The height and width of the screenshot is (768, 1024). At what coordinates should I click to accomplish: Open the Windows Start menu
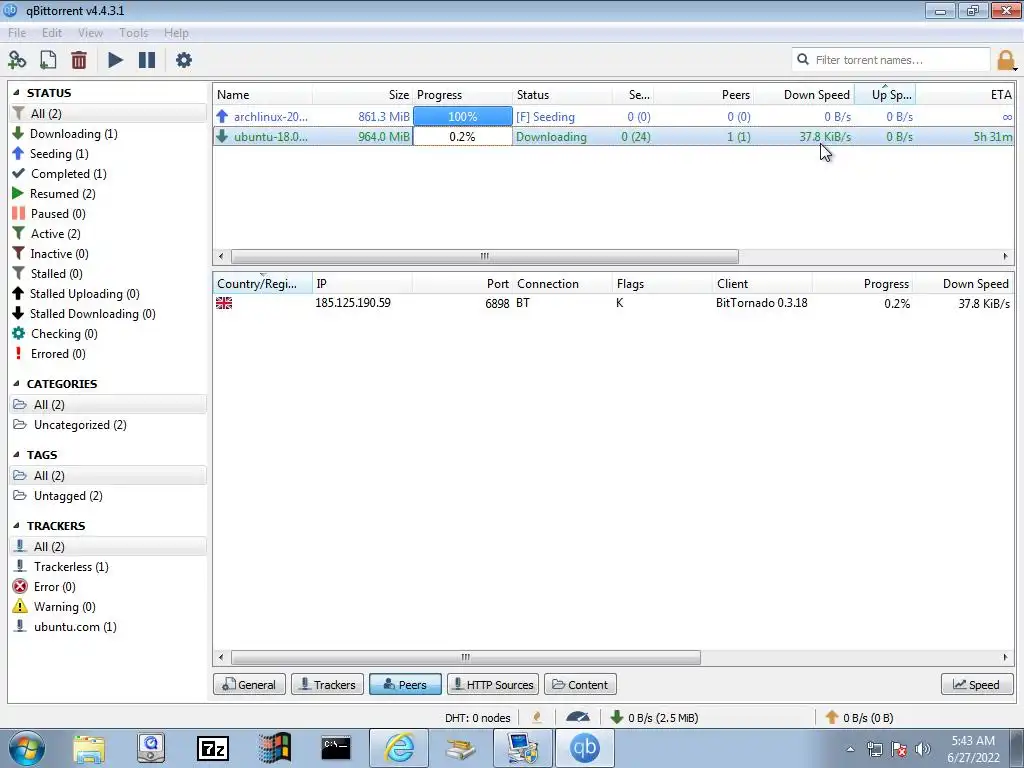tap(27, 748)
